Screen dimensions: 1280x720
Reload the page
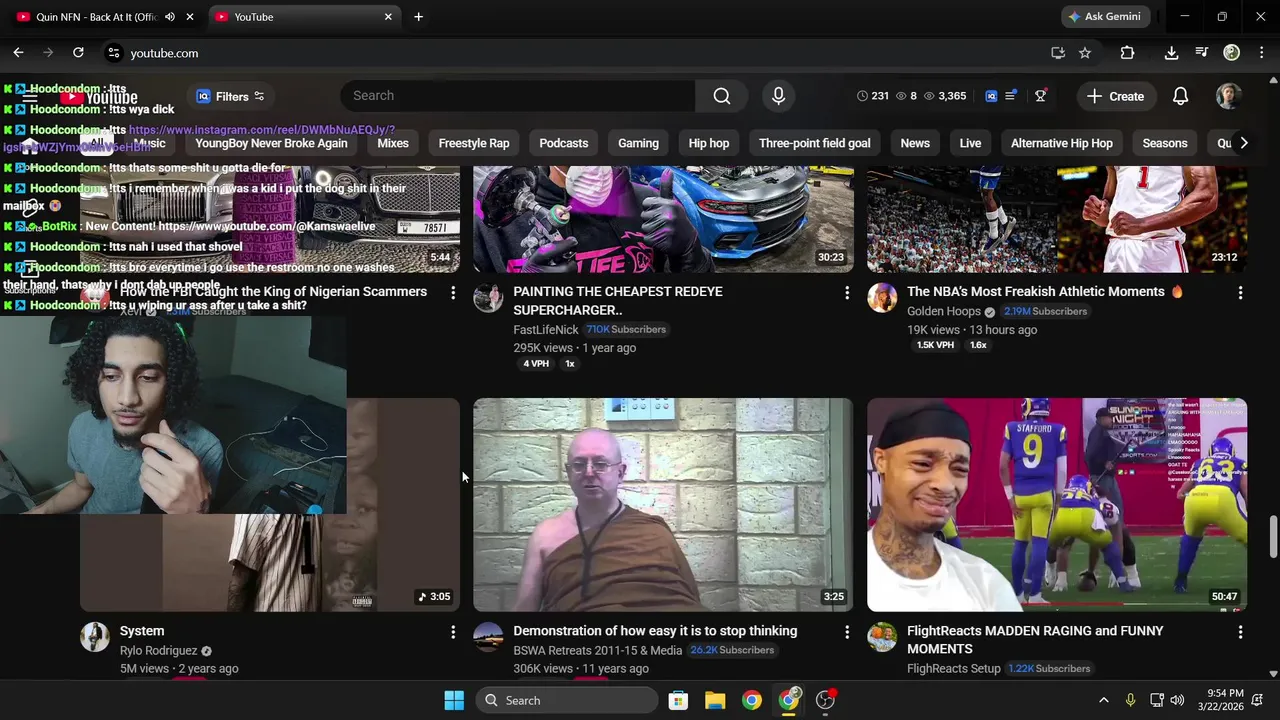tap(78, 53)
